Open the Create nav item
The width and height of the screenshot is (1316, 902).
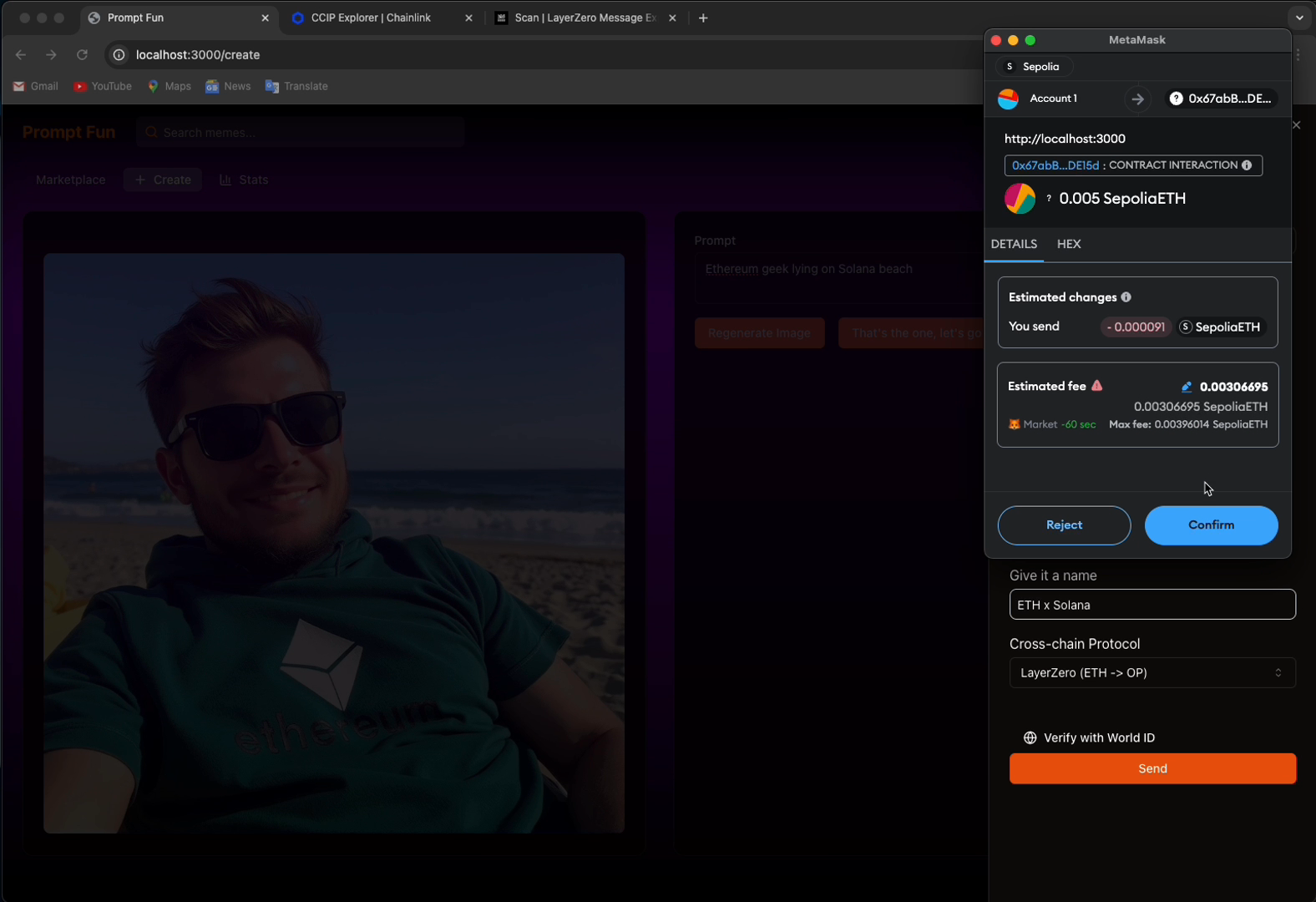point(163,180)
